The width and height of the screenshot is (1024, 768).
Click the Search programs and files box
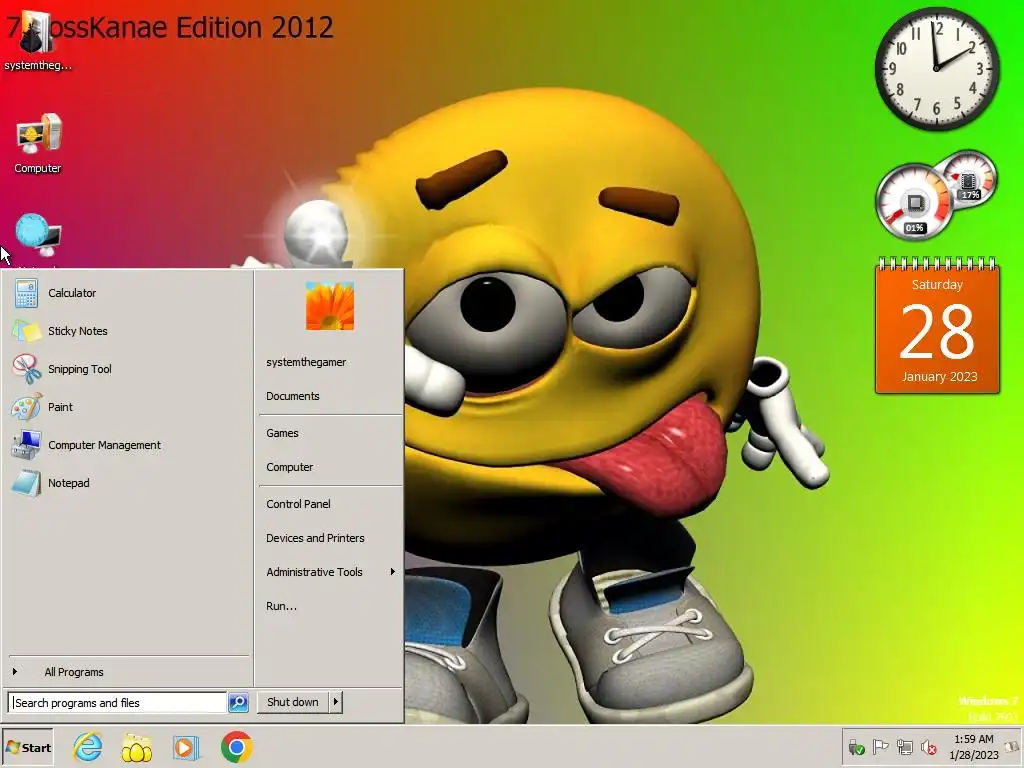tap(118, 703)
